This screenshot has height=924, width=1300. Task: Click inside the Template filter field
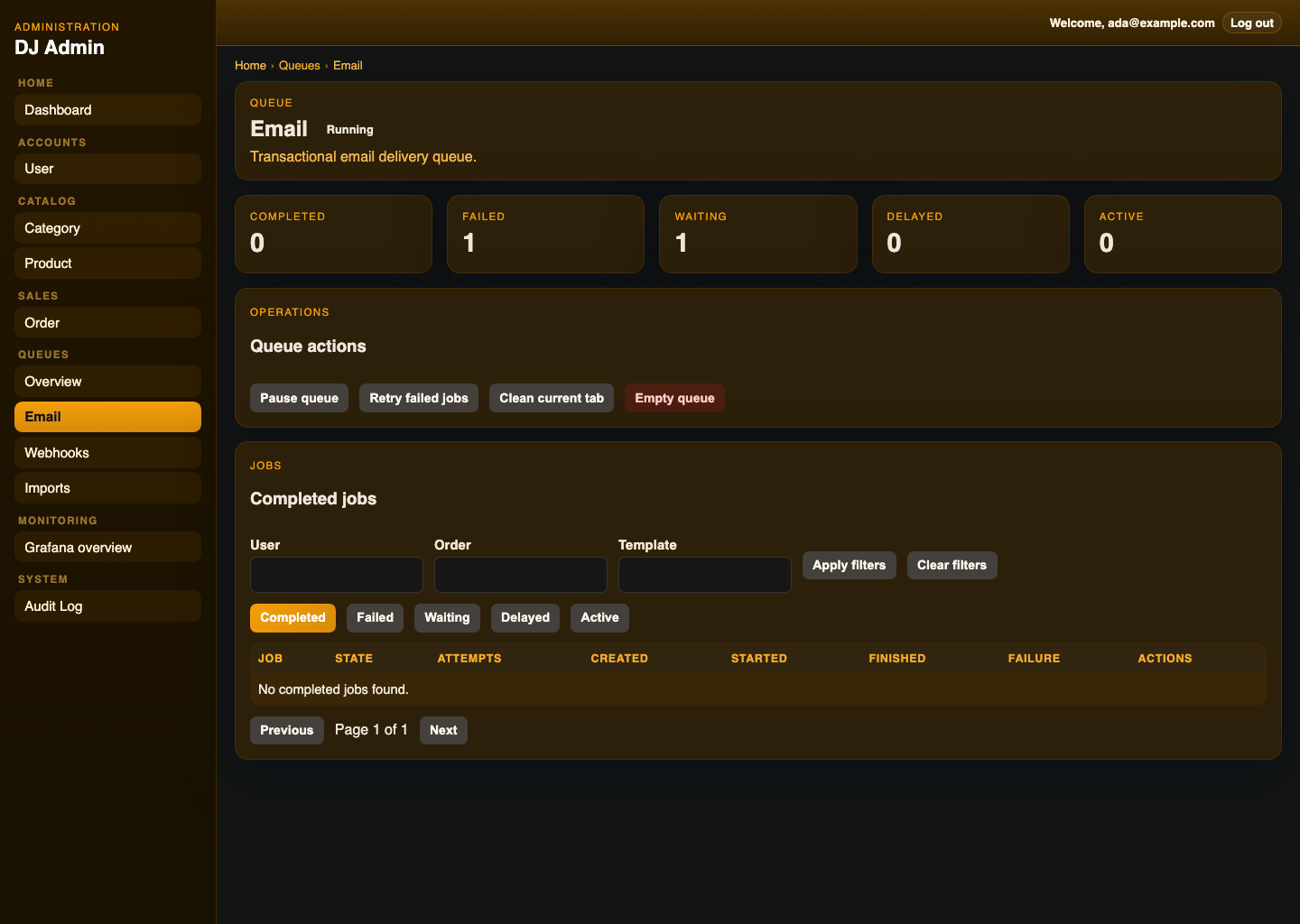click(704, 574)
